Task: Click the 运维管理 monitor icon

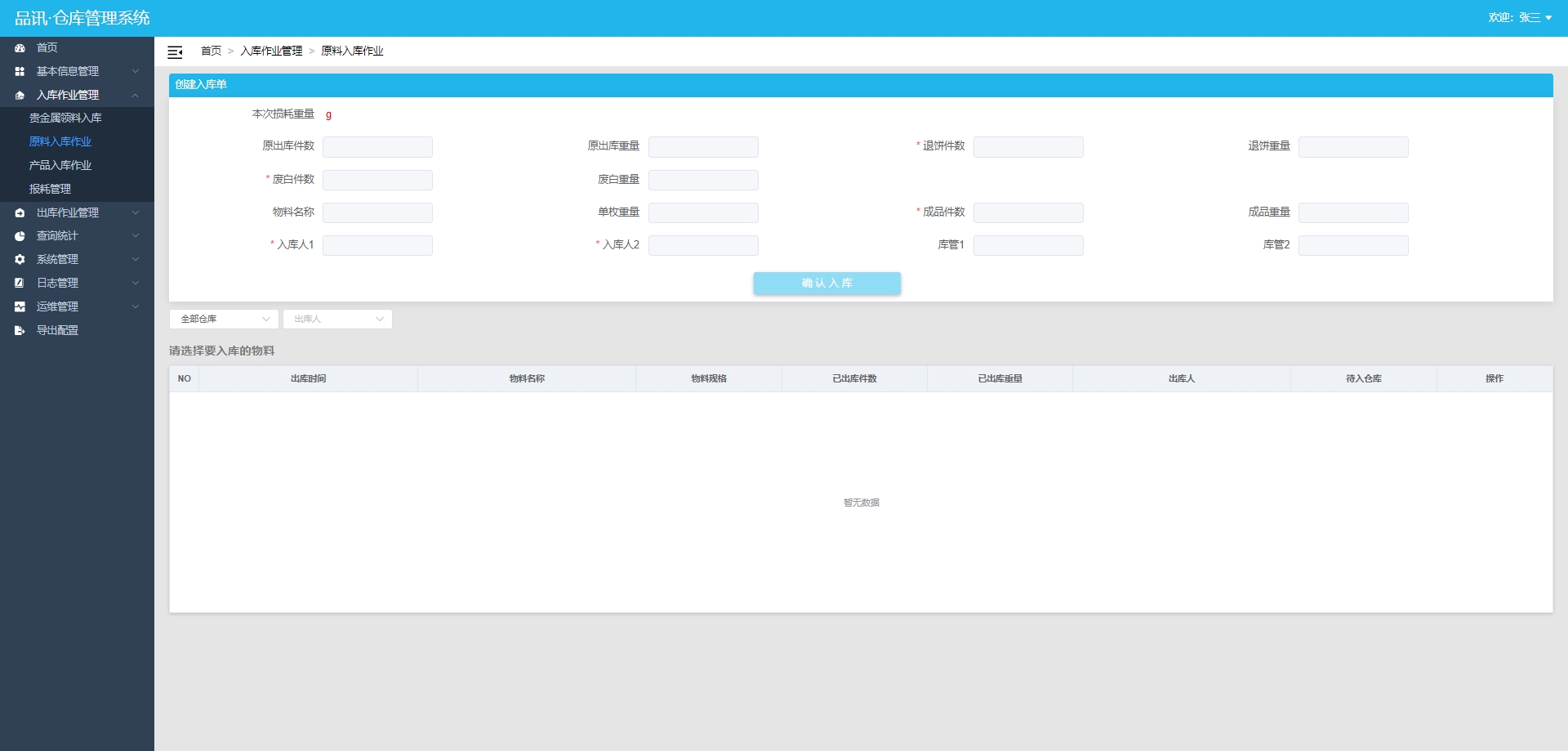Action: 20,306
